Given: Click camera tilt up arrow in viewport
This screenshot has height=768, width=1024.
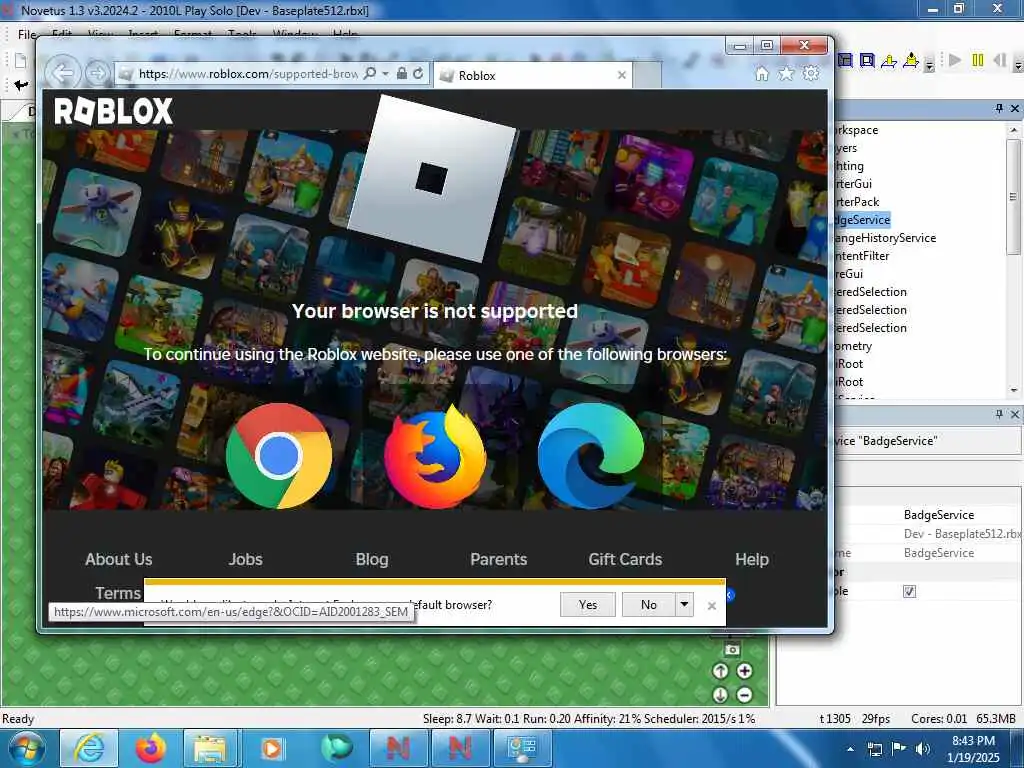Looking at the screenshot, I should pos(720,671).
